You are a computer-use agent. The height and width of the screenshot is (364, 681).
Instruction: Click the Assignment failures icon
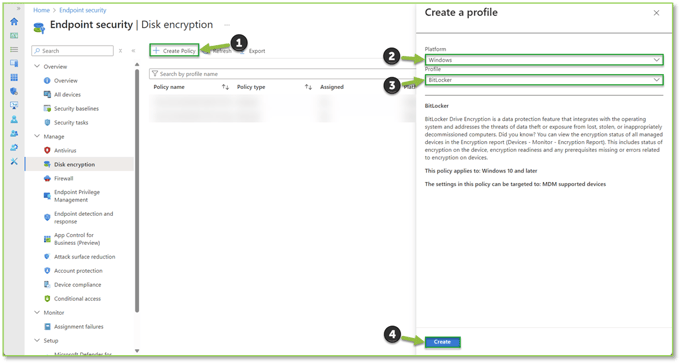click(47, 326)
